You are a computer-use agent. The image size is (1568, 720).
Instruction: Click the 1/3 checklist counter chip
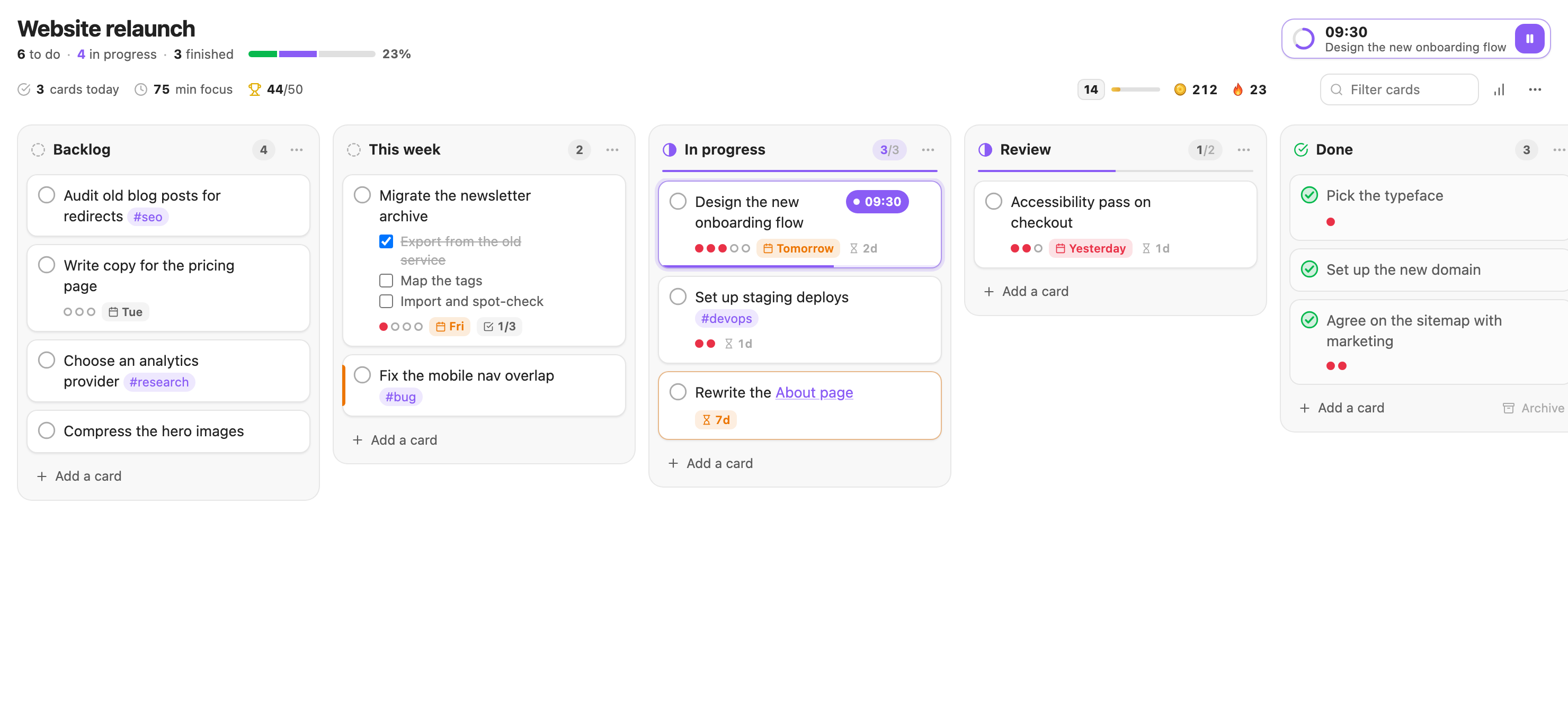click(499, 327)
